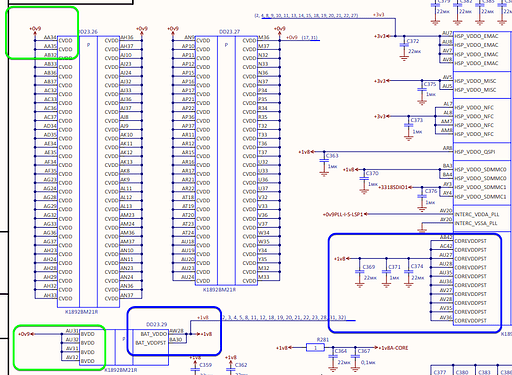Viewport: 512px width, 375px height.
Task: Click +3v3 power port at C373
Action: click(381, 116)
